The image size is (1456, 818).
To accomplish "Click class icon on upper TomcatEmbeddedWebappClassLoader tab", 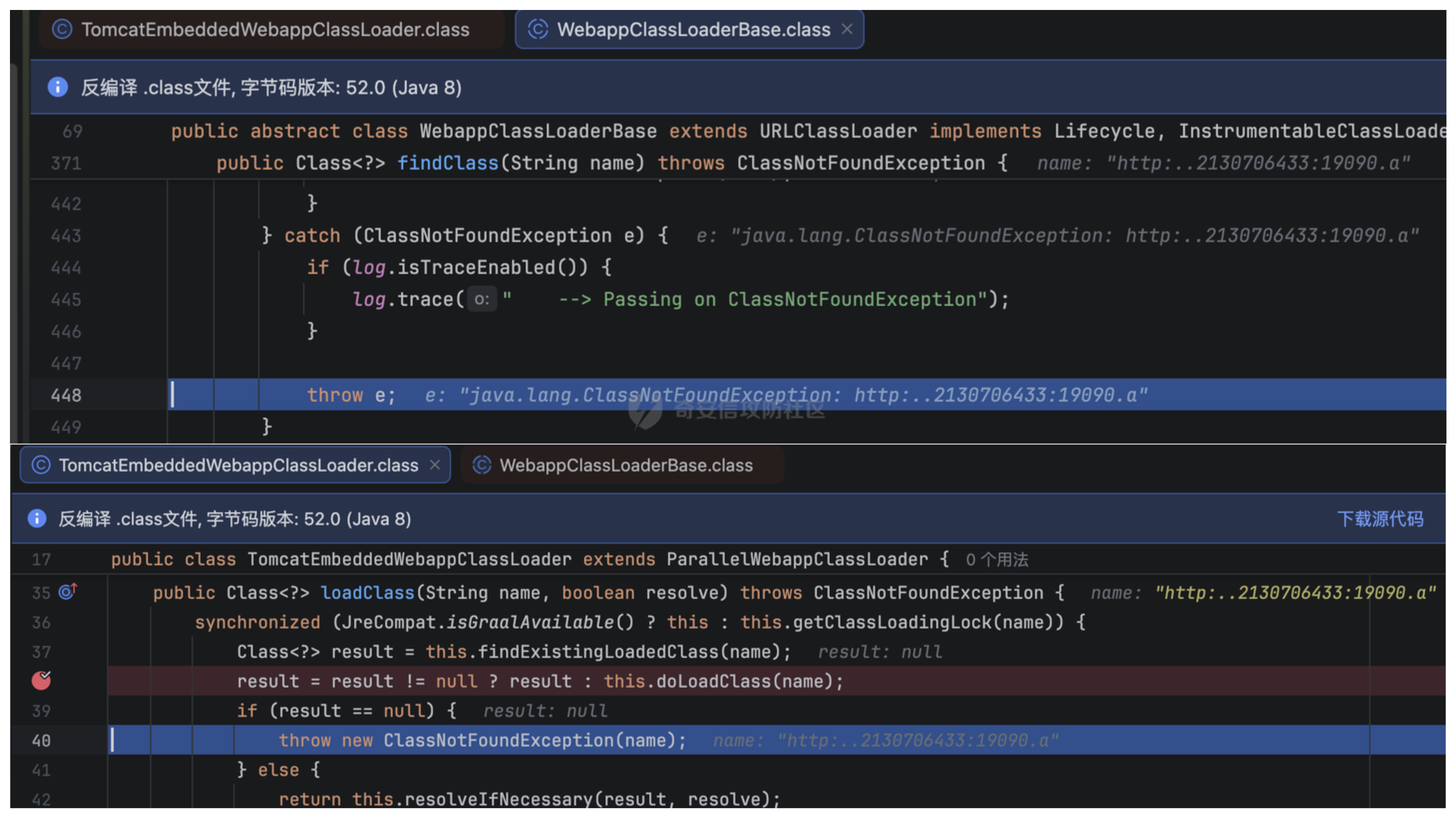I will [62, 29].
